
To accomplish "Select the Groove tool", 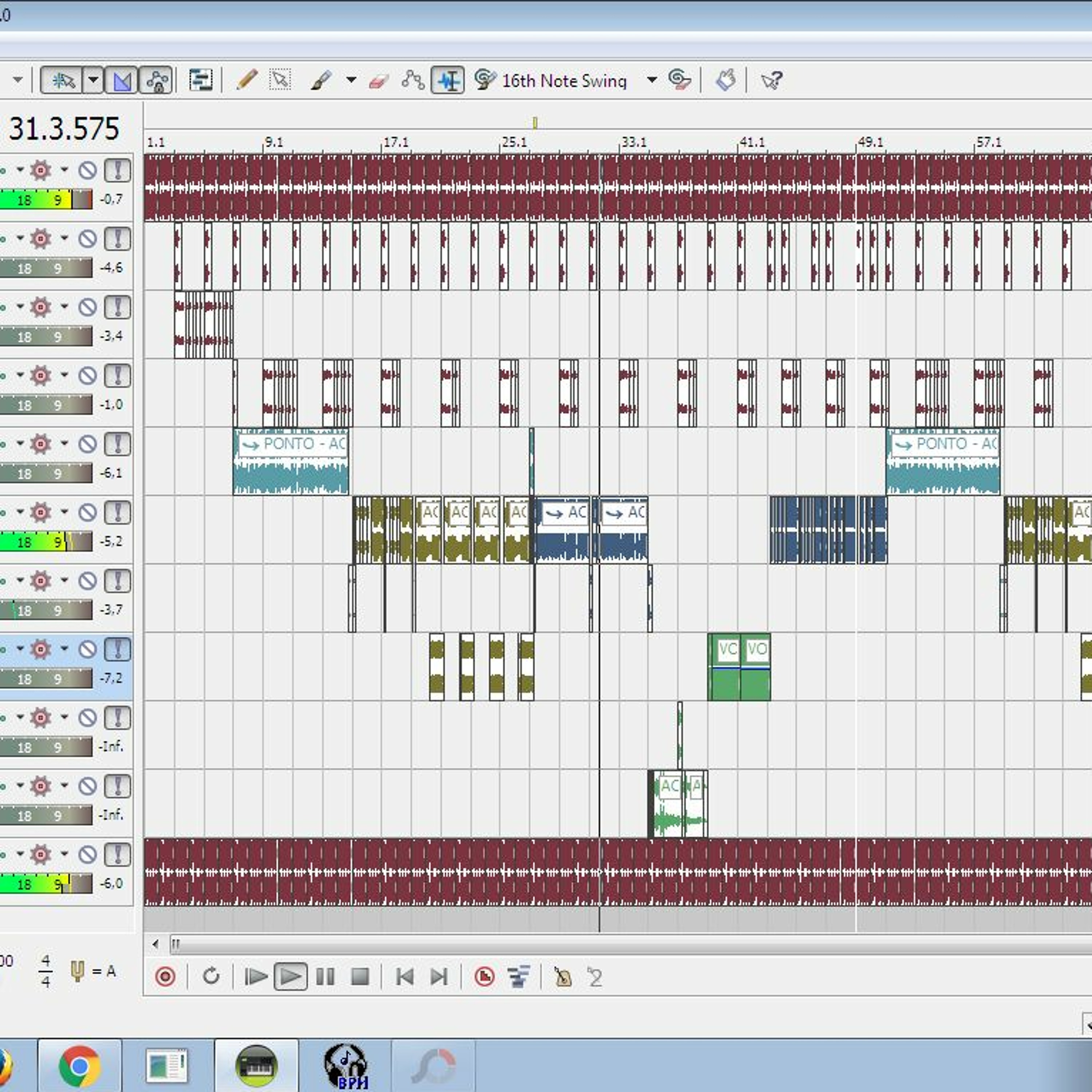I will pos(485,80).
